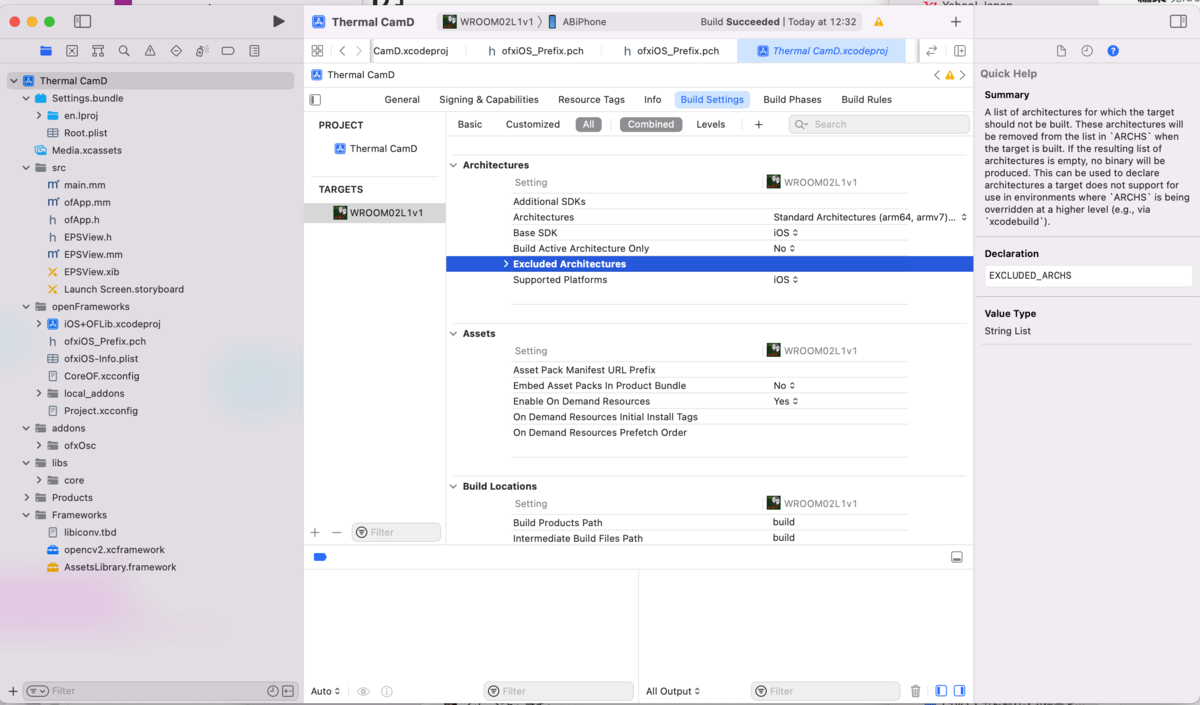1200x705 pixels.
Task: Select the Levels view mode
Action: pyautogui.click(x=711, y=125)
